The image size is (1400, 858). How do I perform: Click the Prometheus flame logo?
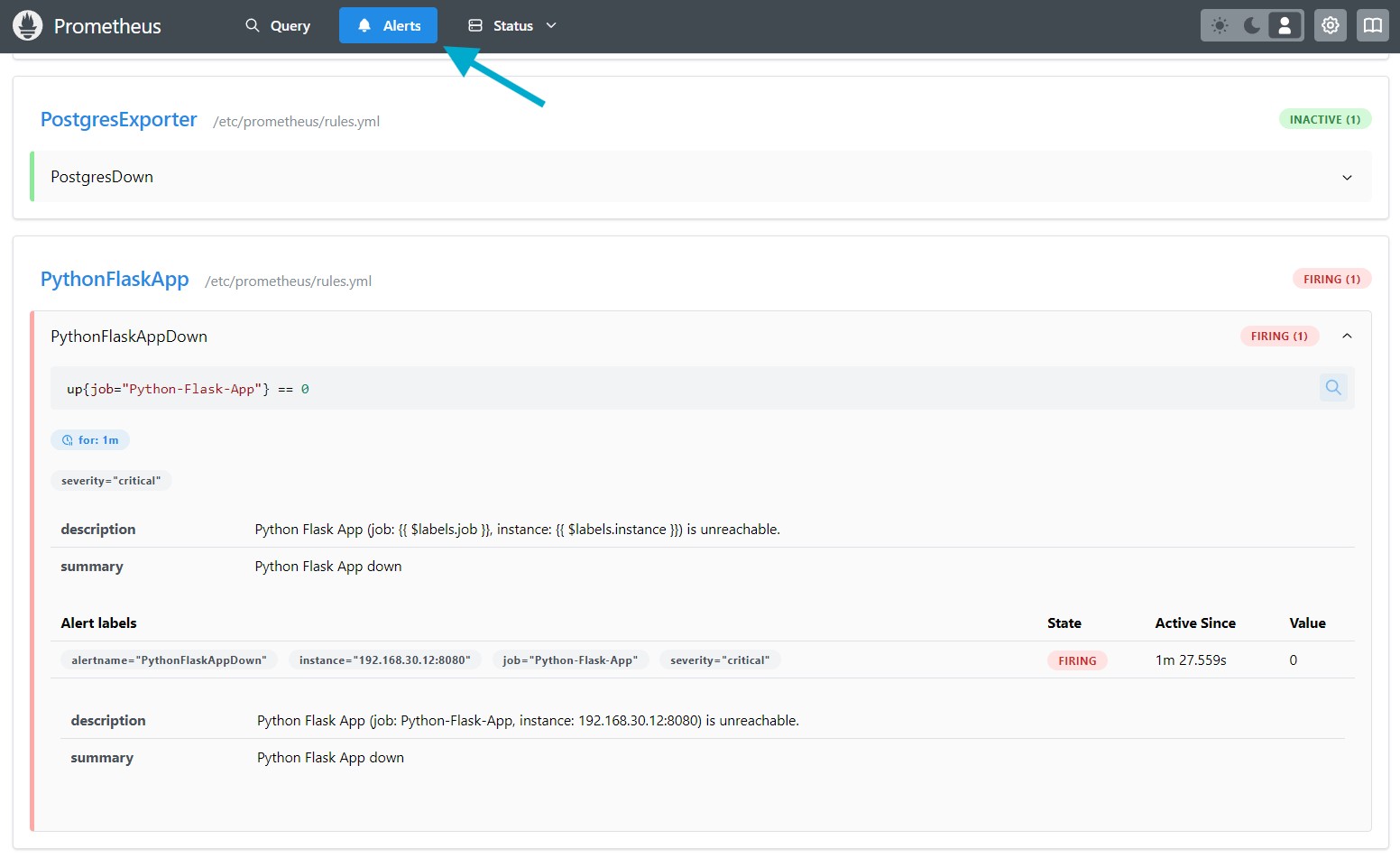pyautogui.click(x=28, y=25)
